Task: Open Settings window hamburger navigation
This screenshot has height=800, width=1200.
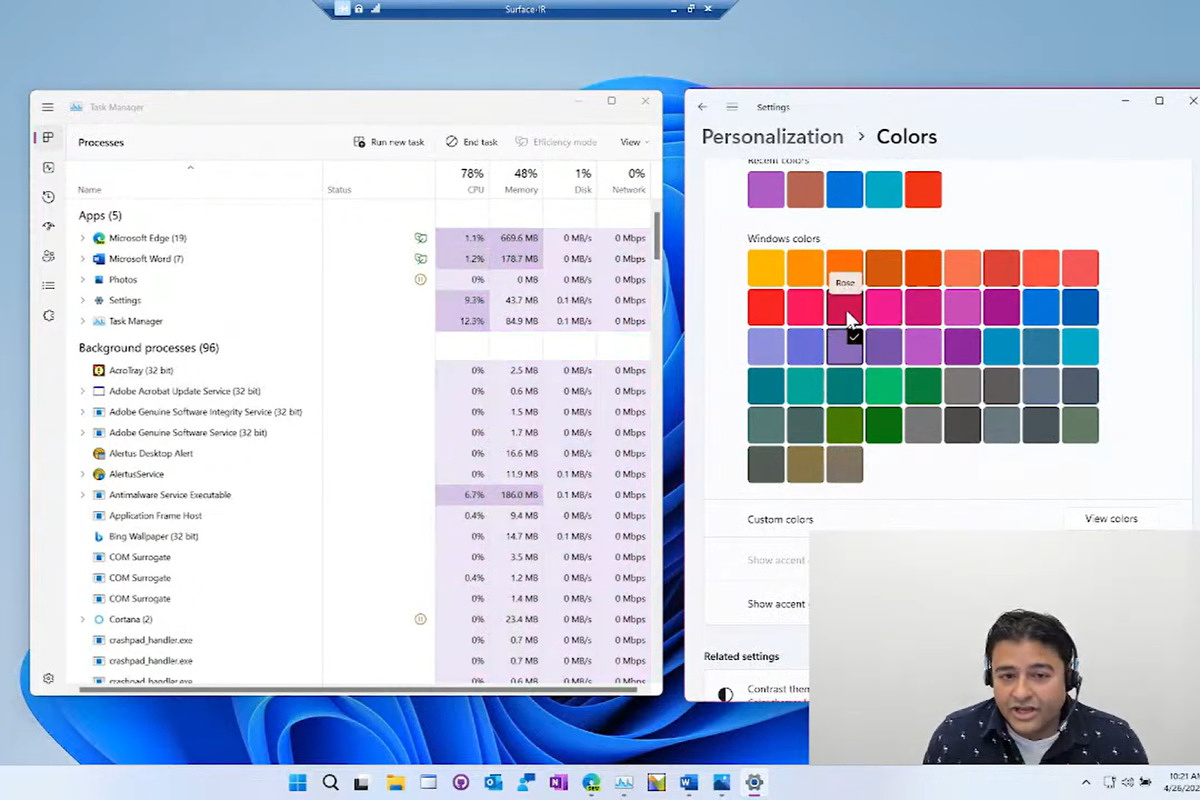Action: (732, 107)
